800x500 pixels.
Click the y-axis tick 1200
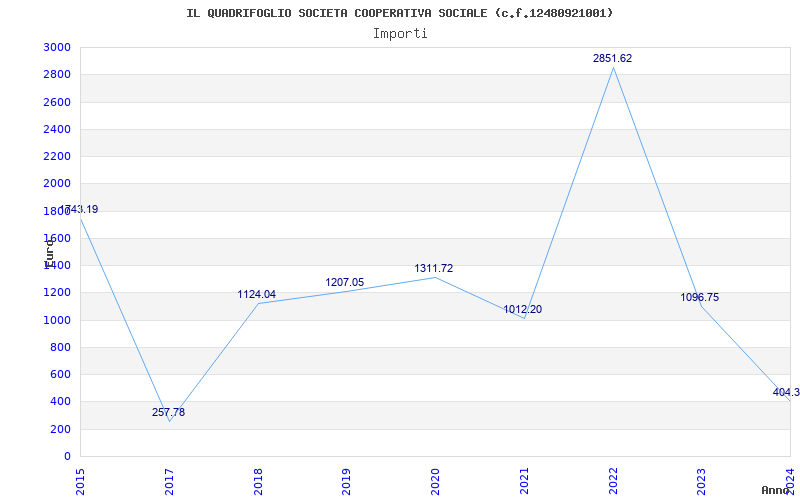click(57, 293)
